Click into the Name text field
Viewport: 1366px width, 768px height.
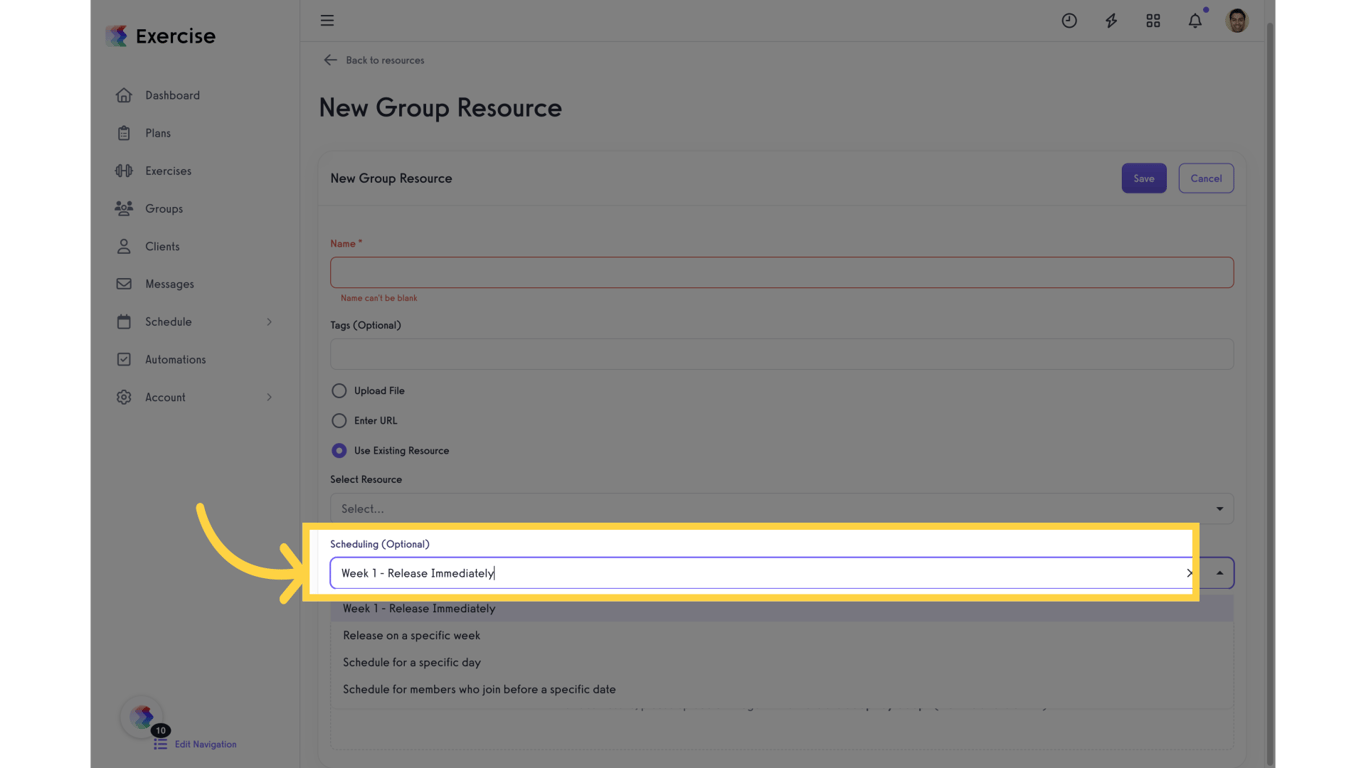tap(781, 273)
